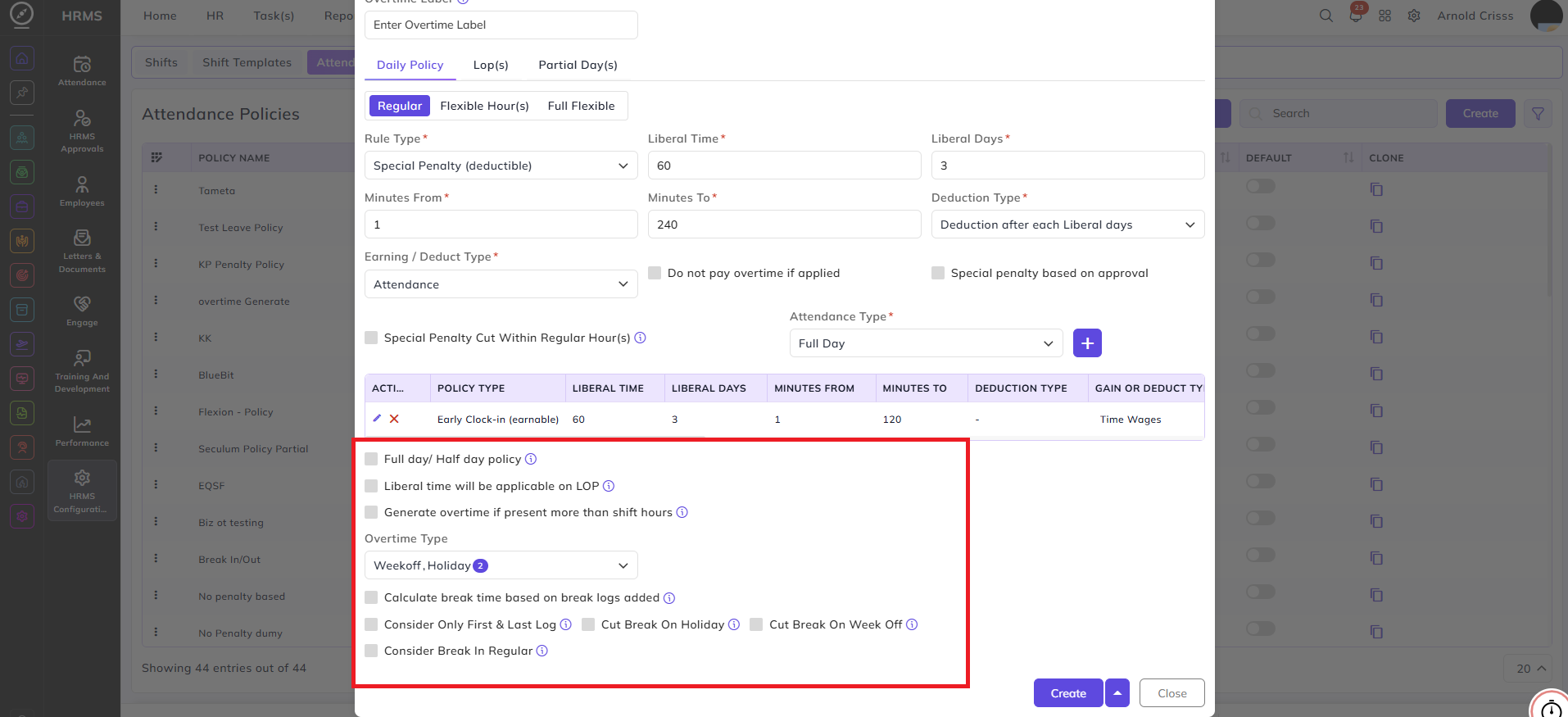Click Create button in dialog
This screenshot has width=1568, height=717.
click(x=1068, y=693)
